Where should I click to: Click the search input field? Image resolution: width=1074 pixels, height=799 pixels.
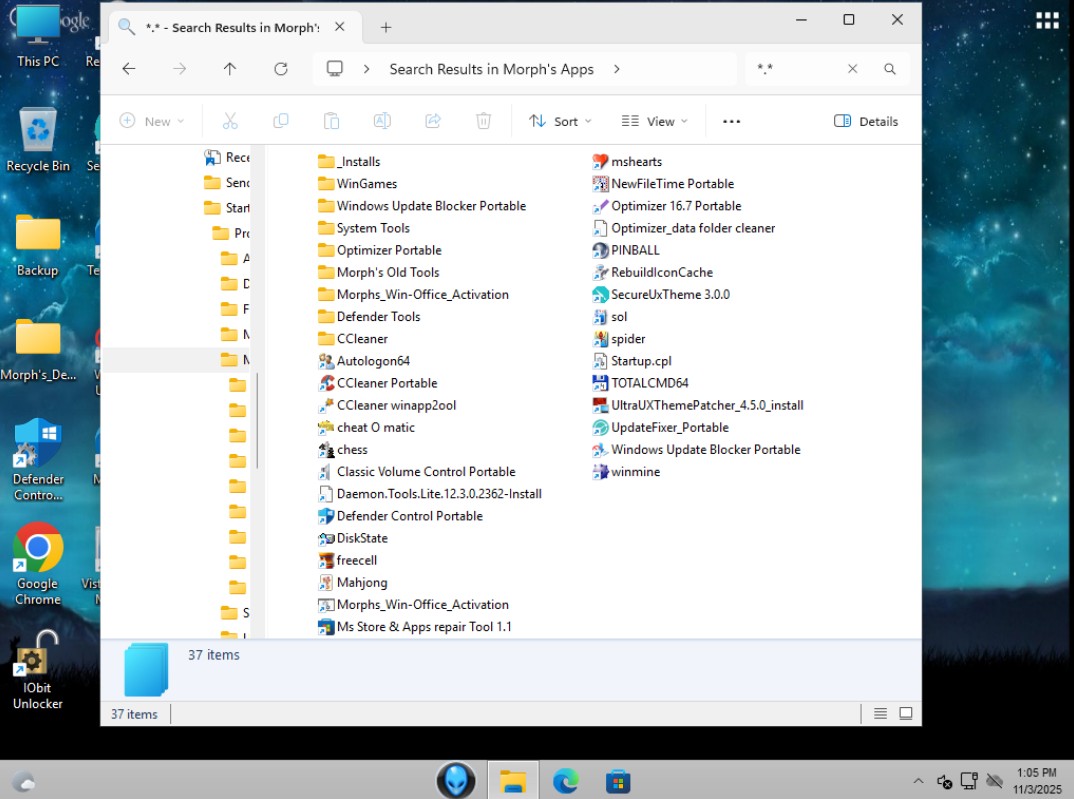coord(795,69)
